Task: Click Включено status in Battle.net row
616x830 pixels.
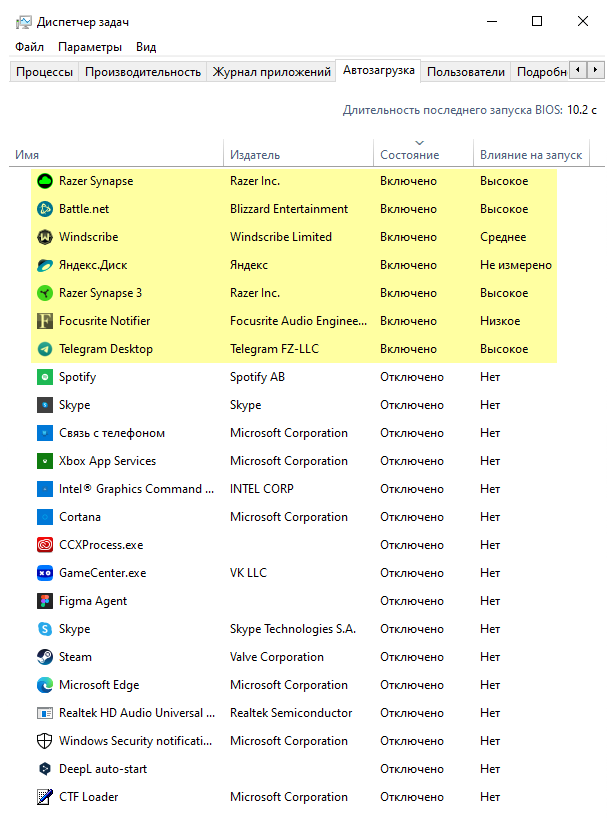Action: (x=409, y=209)
